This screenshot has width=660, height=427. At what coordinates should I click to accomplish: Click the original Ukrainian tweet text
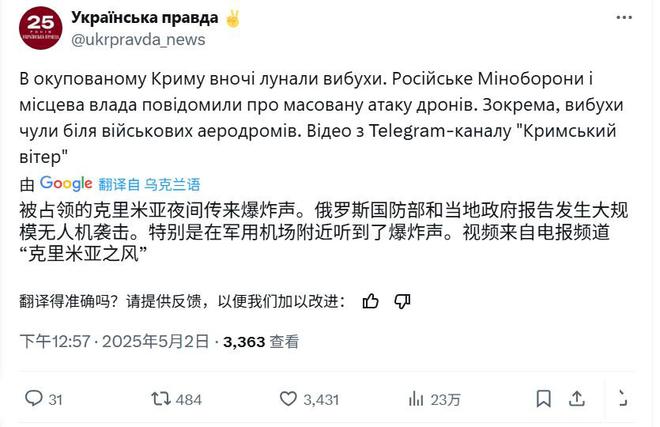[321, 118]
